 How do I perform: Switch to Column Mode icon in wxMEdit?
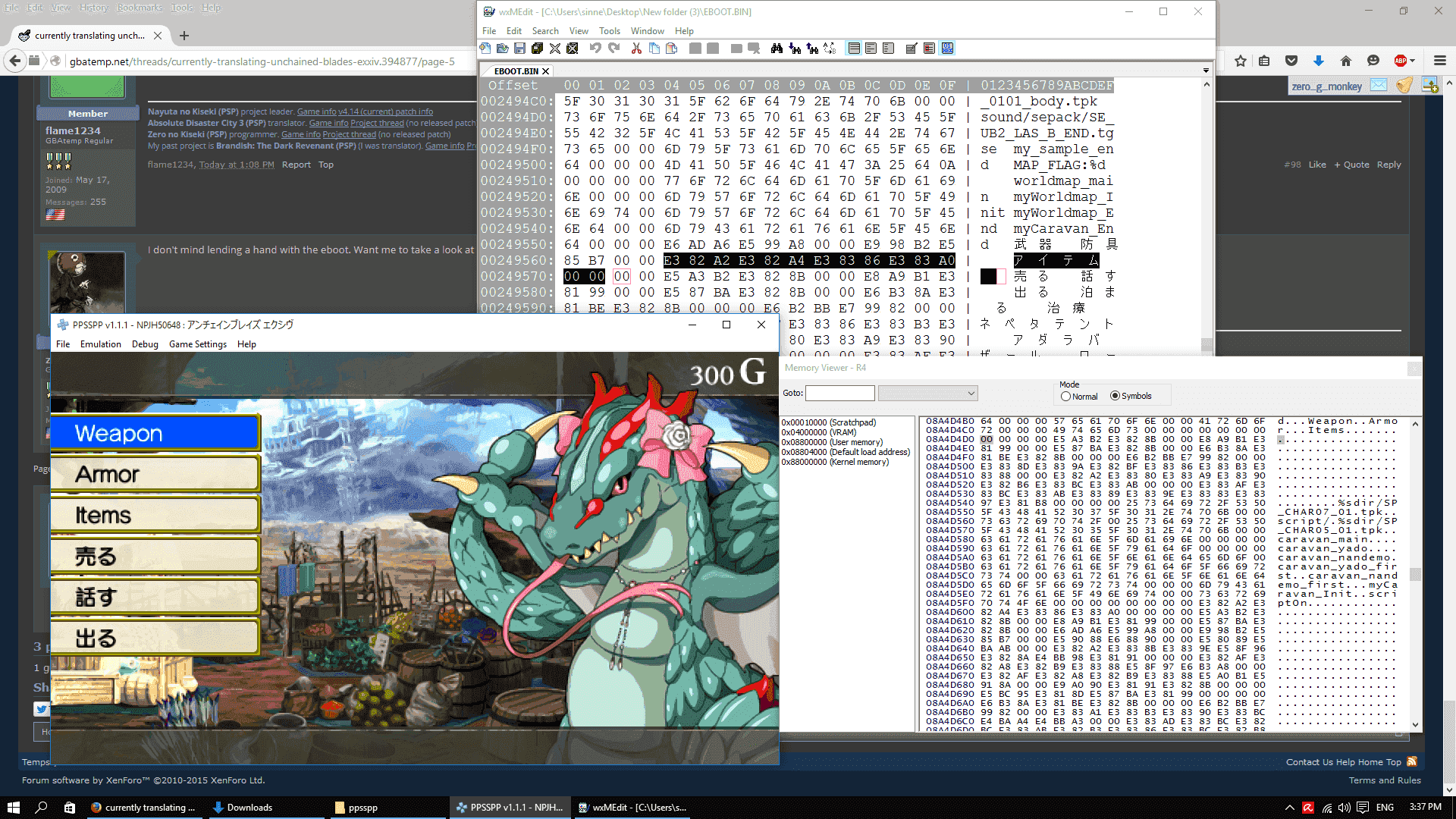click(x=929, y=49)
